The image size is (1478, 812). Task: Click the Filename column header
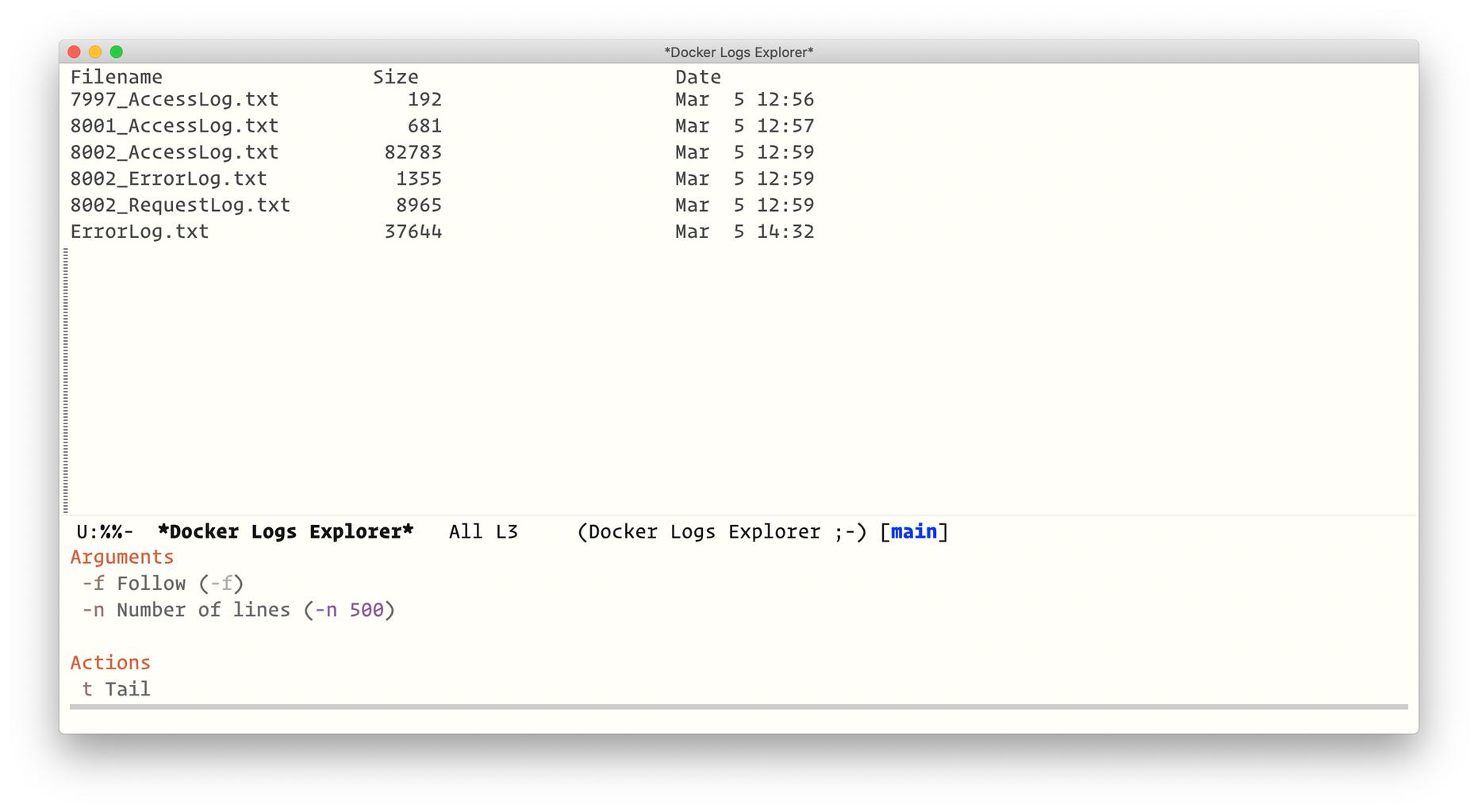(117, 77)
